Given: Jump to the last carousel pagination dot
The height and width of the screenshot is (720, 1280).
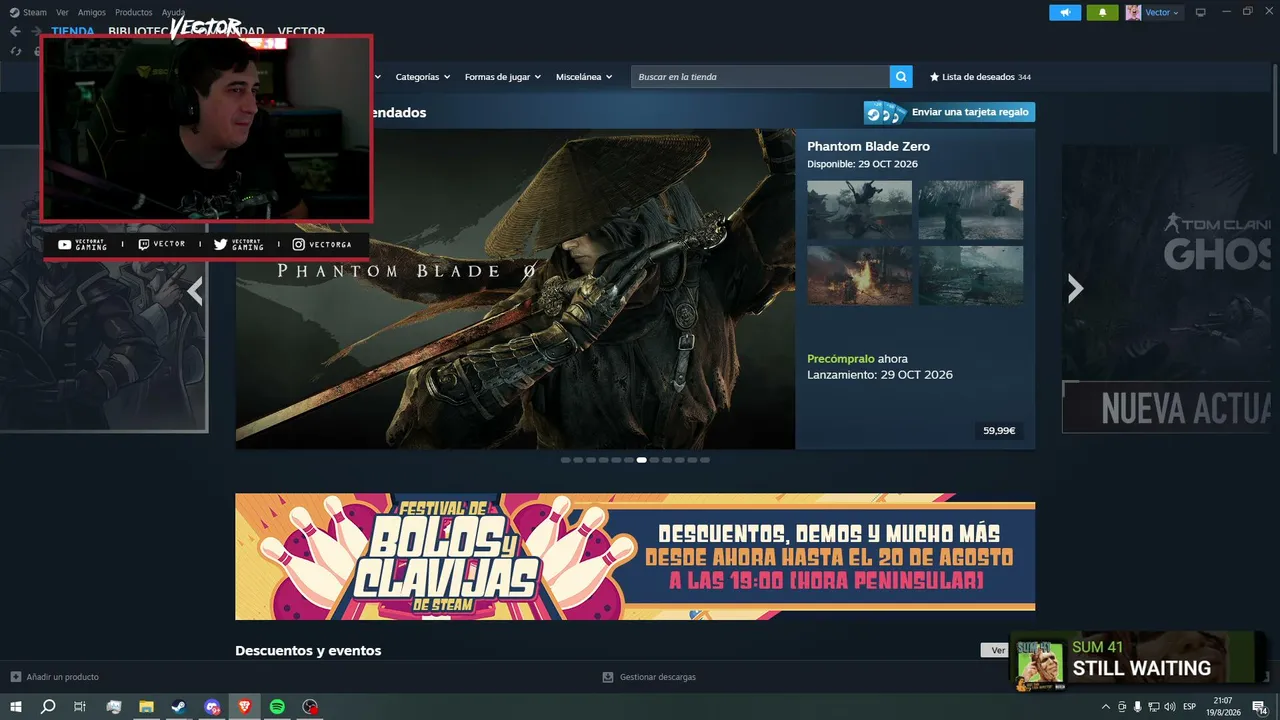Looking at the screenshot, I should (x=705, y=460).
